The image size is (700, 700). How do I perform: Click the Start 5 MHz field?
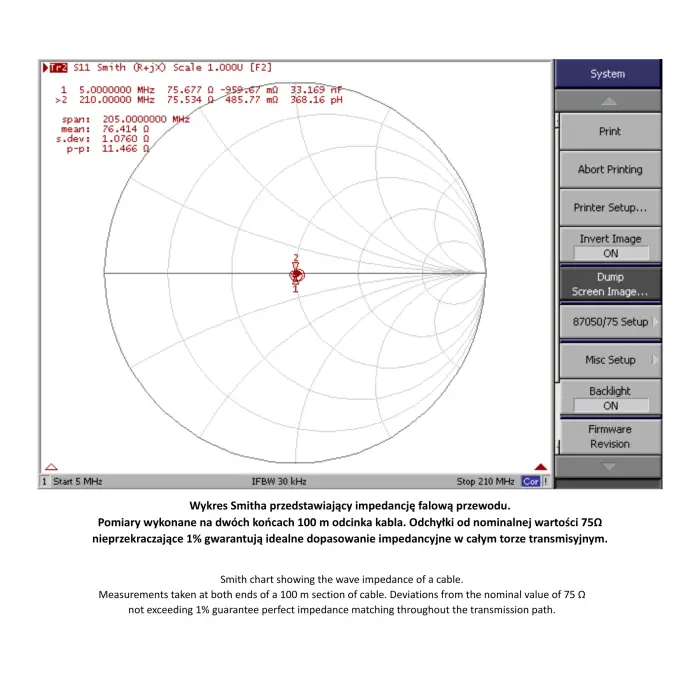[x=78, y=482]
